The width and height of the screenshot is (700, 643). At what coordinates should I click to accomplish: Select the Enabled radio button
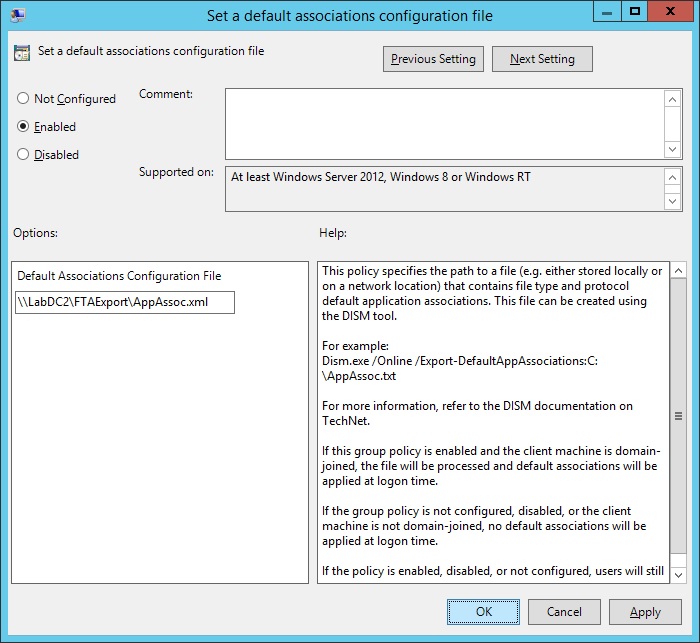pos(23,127)
